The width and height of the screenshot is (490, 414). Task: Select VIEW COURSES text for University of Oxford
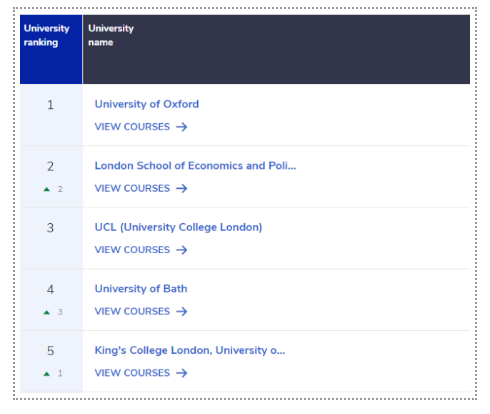coord(132,127)
